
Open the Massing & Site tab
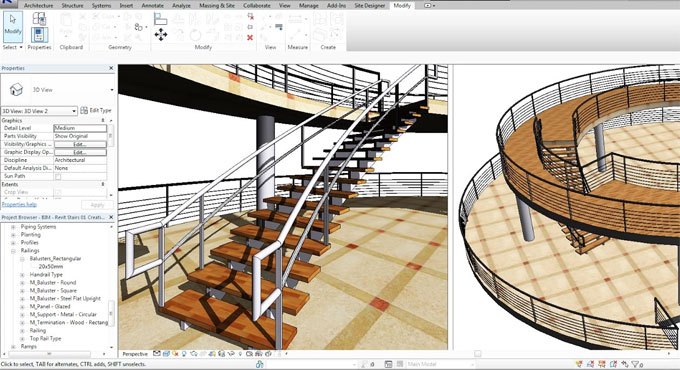pyautogui.click(x=217, y=6)
